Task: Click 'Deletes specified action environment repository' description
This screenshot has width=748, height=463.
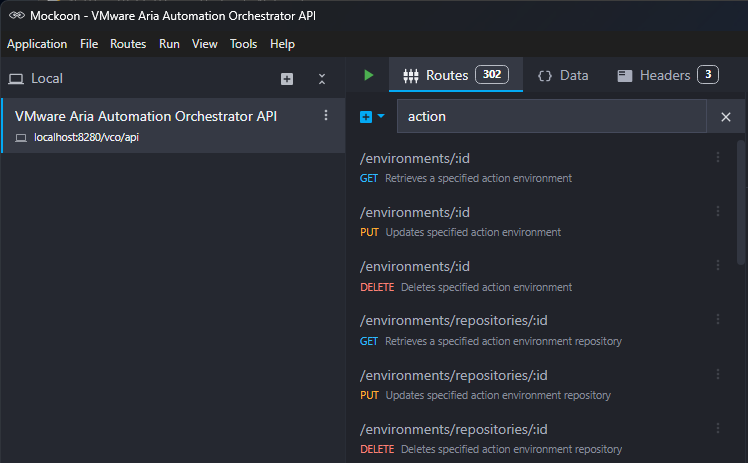Action: pos(511,449)
